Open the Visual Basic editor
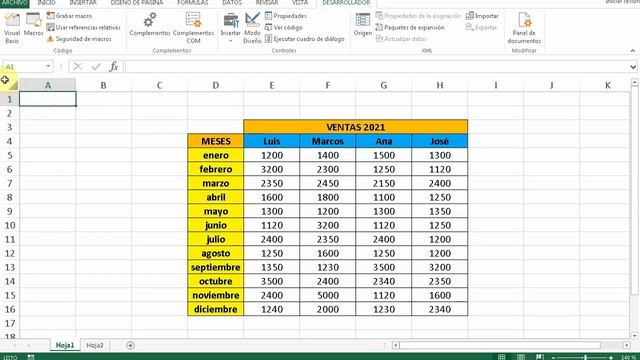This screenshot has width=640, height=360. coord(12,28)
